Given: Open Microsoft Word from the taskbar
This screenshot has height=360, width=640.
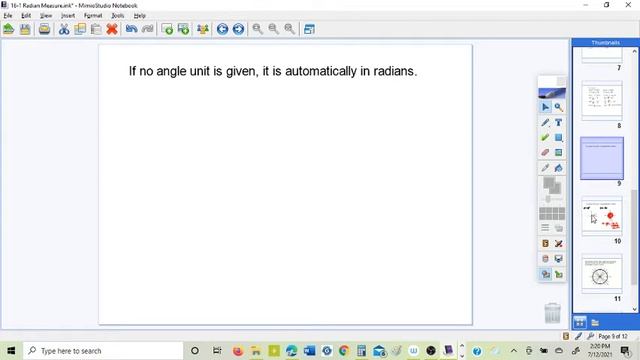Looking at the screenshot, I should [x=309, y=351].
